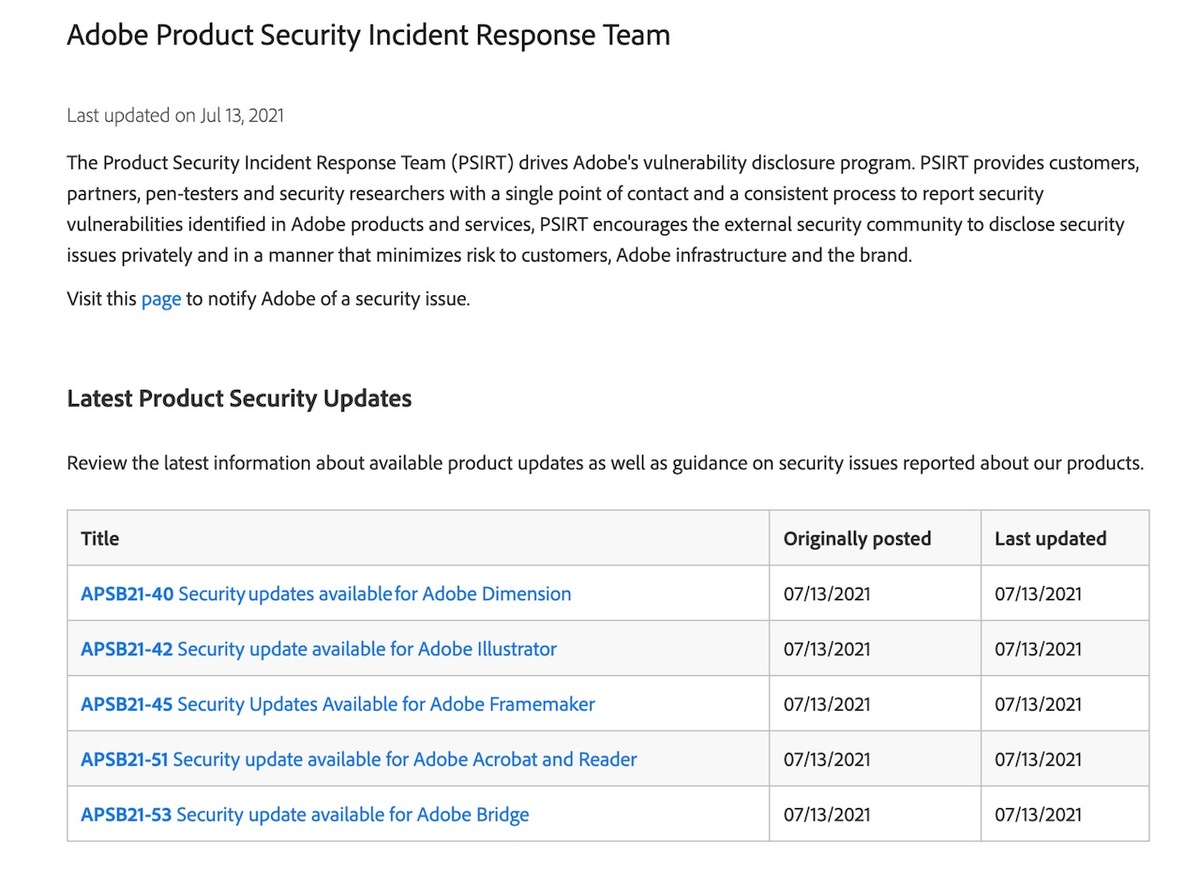The width and height of the screenshot is (1200, 870).
Task: Click the Latest Product Security Updates heading
Action: 239,398
